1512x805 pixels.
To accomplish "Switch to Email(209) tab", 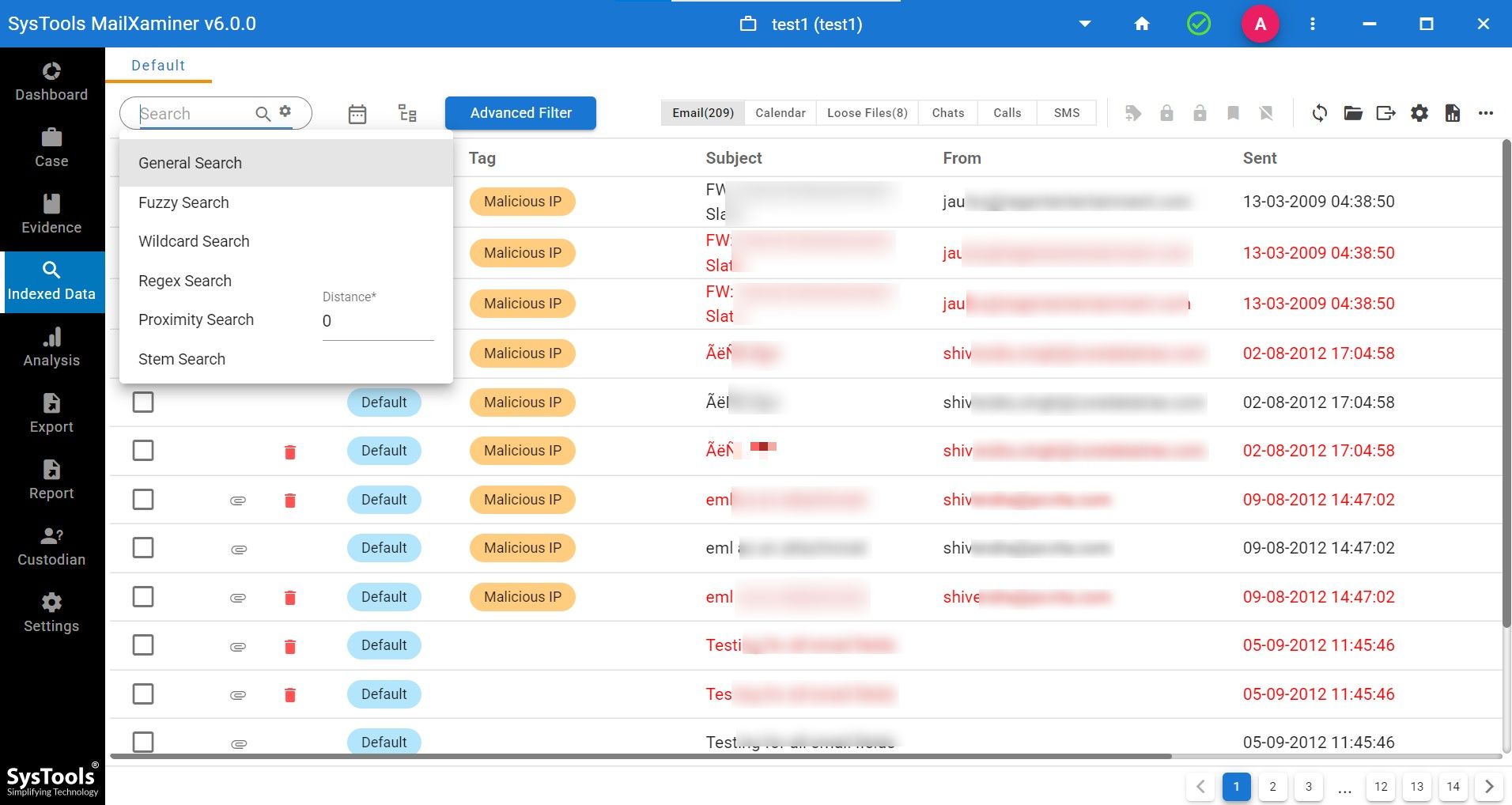I will pyautogui.click(x=703, y=113).
